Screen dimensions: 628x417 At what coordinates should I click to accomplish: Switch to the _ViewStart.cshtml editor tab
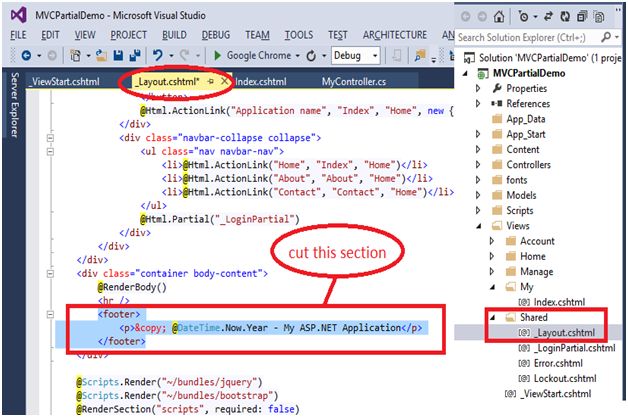point(64,82)
